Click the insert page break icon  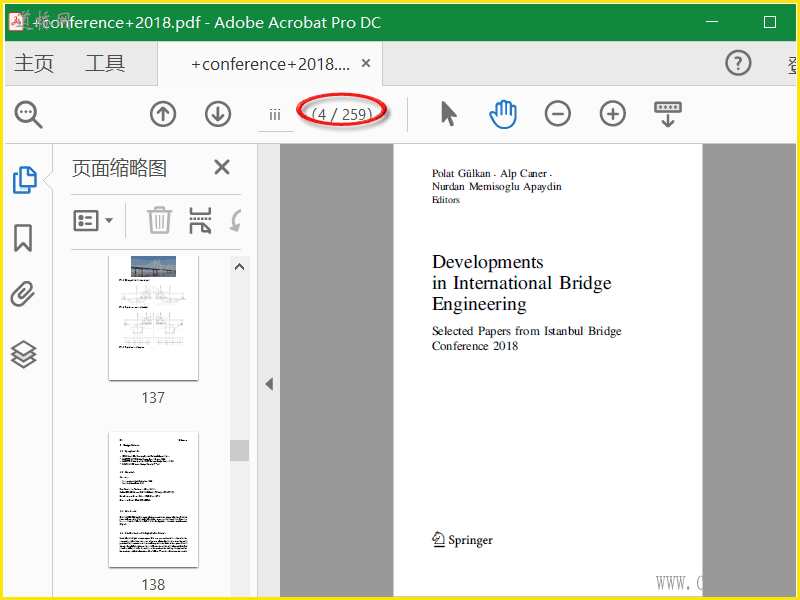(200, 220)
